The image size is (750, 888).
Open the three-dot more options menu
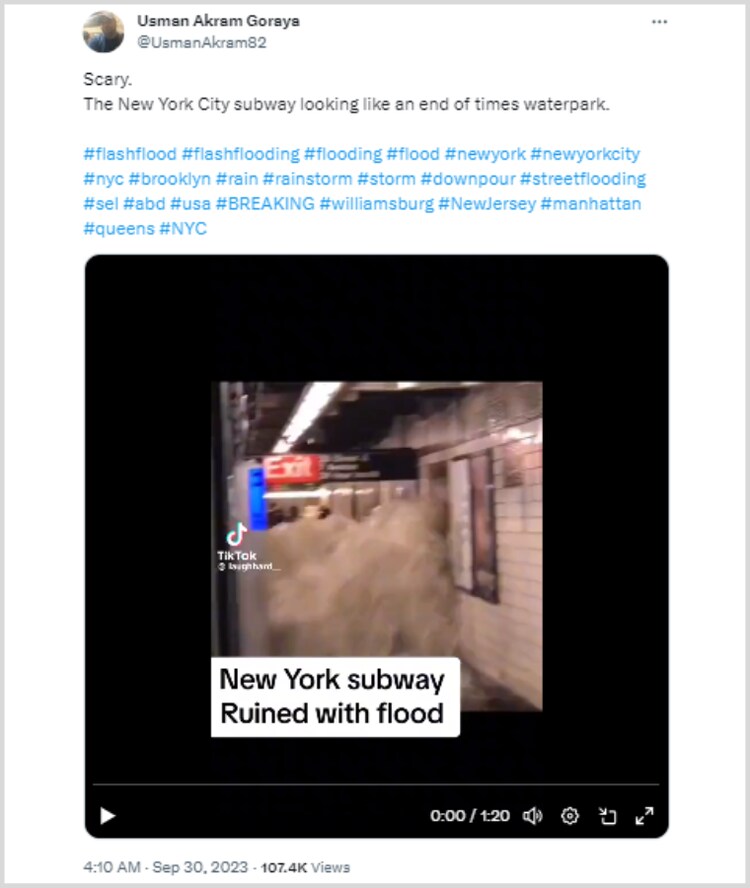(x=659, y=22)
